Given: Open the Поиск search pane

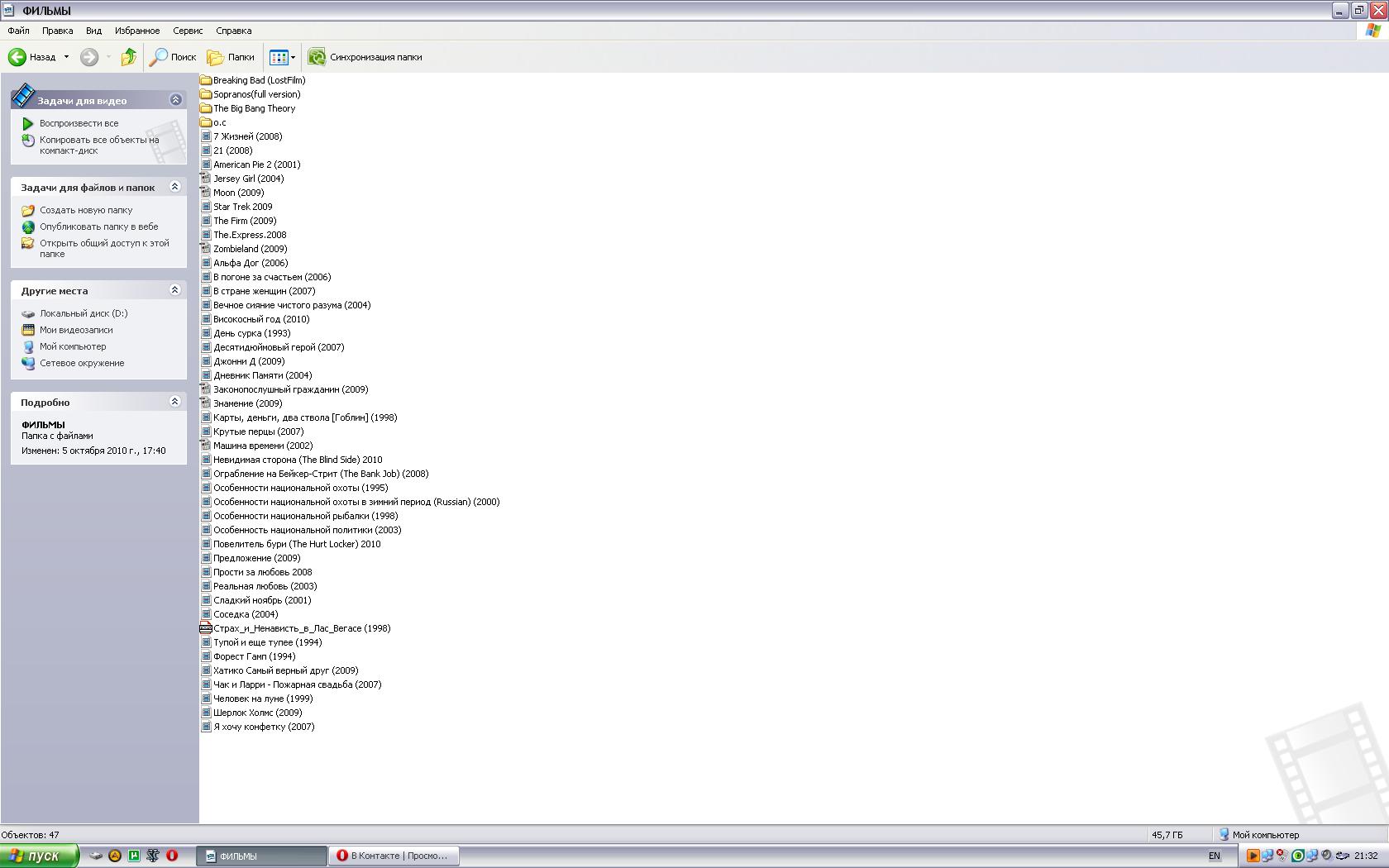Looking at the screenshot, I should tap(173, 57).
